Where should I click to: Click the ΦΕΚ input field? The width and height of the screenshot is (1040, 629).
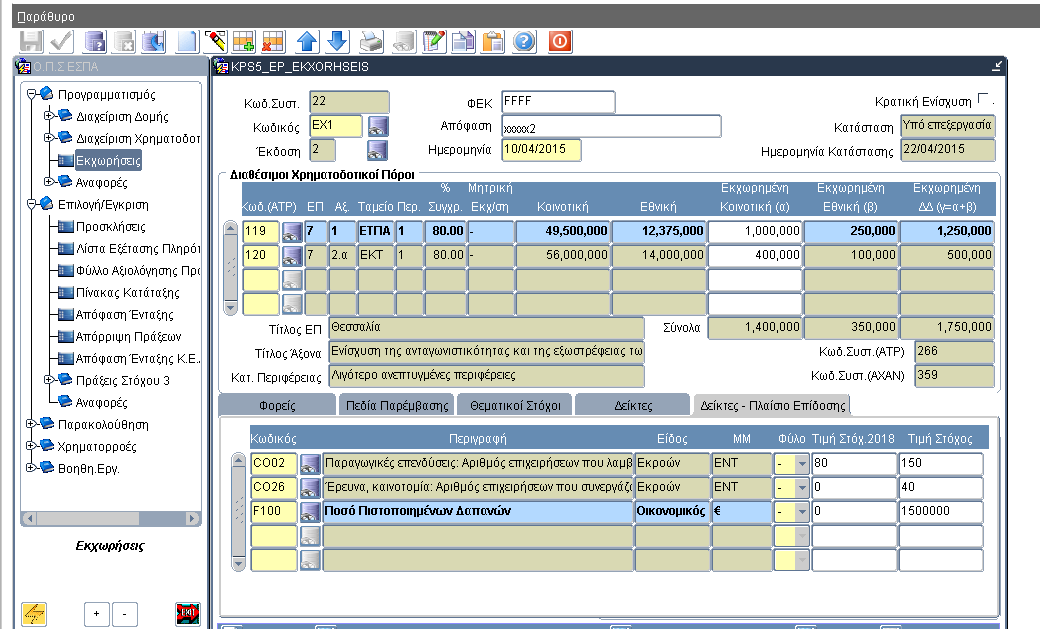(x=558, y=102)
